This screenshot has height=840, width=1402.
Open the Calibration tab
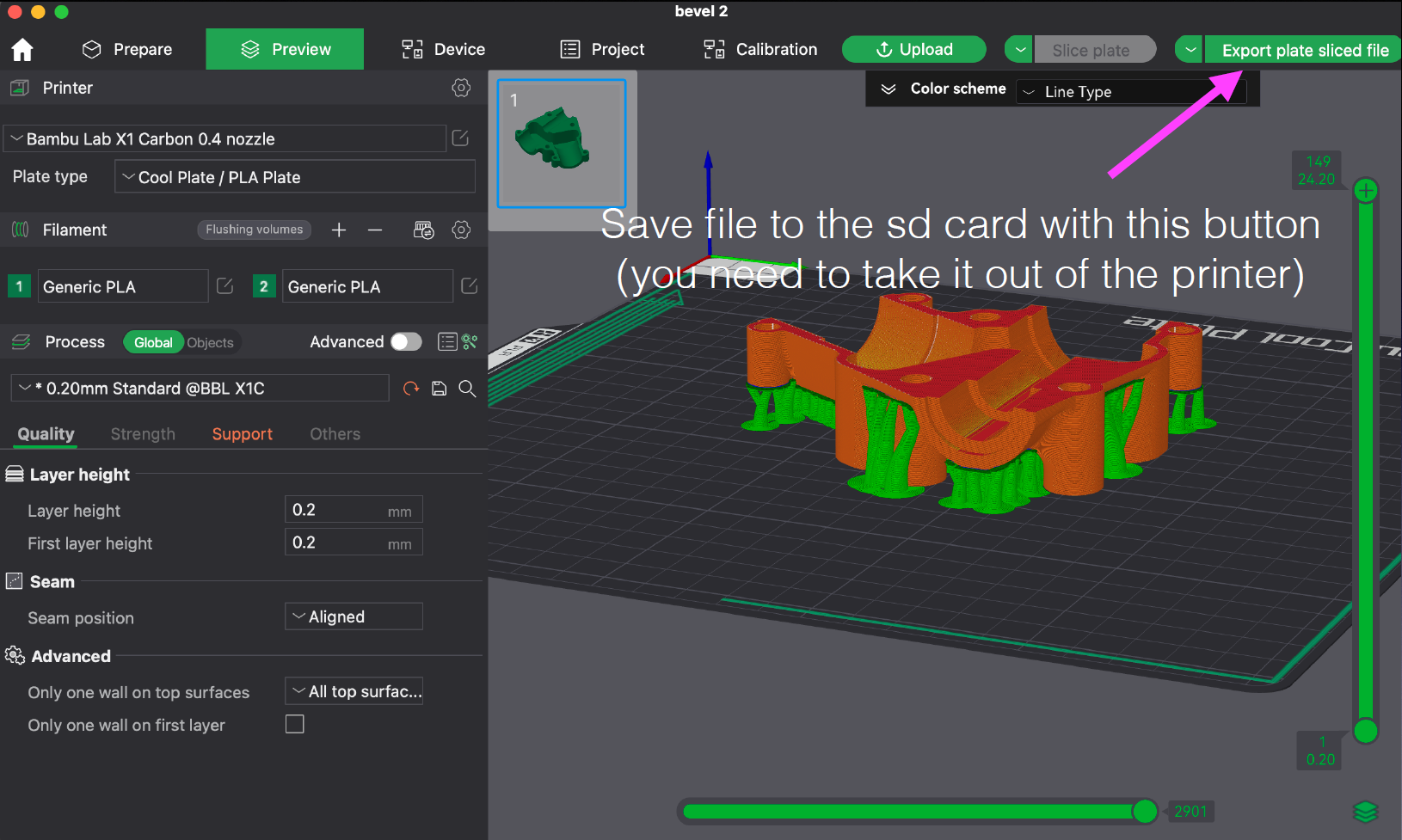pyautogui.click(x=760, y=49)
